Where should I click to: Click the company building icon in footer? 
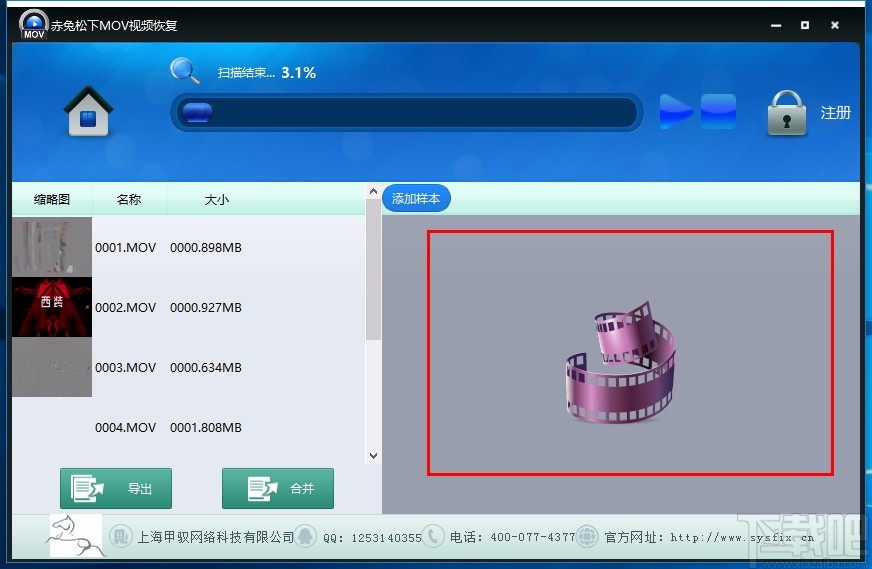click(x=120, y=537)
